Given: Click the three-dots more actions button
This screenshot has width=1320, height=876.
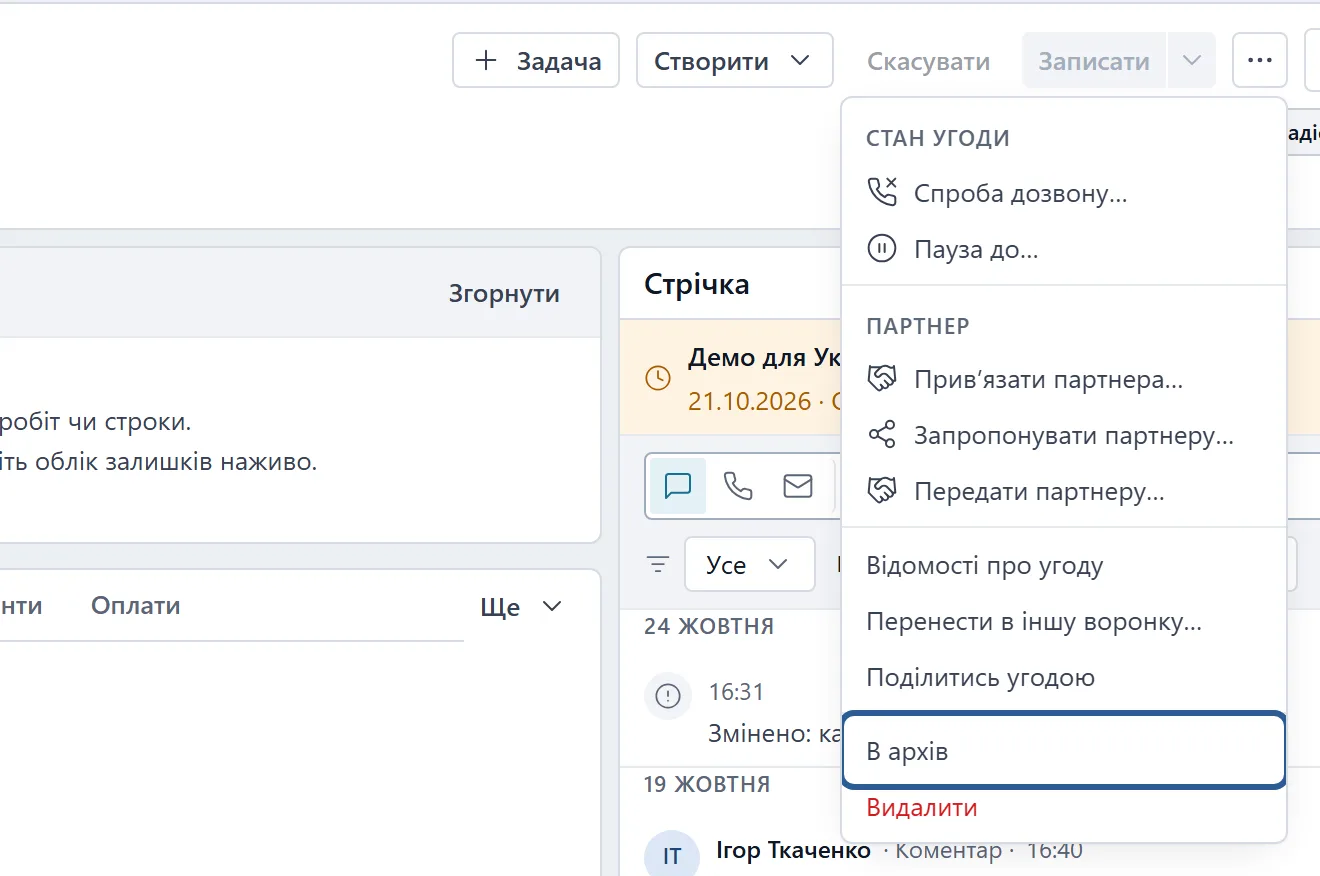Looking at the screenshot, I should point(1260,61).
